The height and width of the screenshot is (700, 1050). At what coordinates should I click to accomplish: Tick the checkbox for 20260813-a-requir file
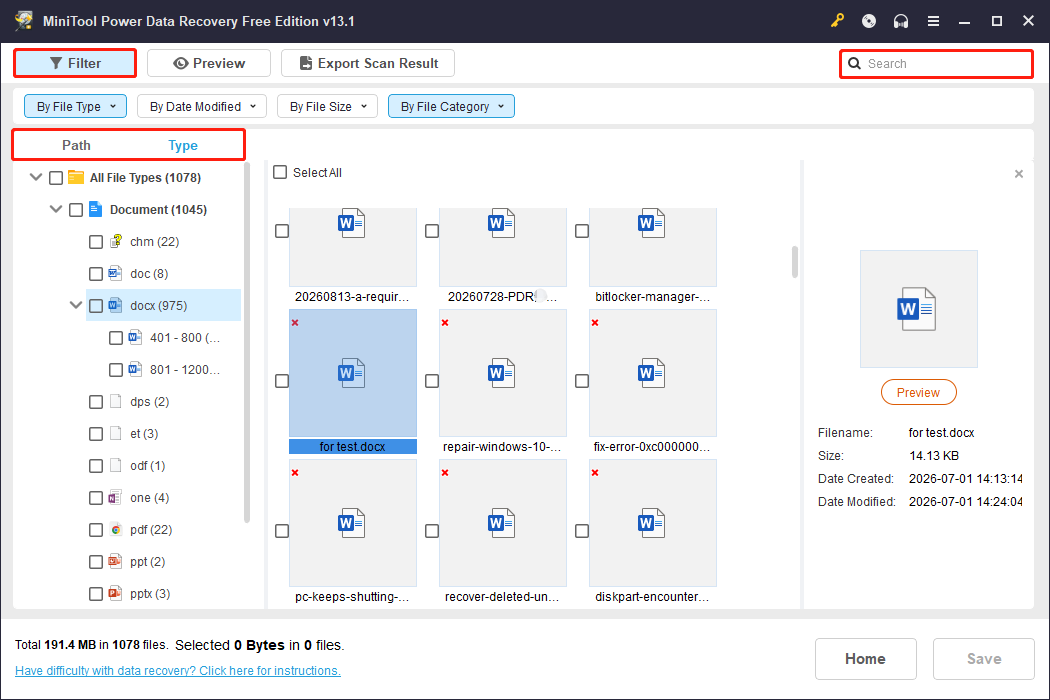(x=282, y=230)
